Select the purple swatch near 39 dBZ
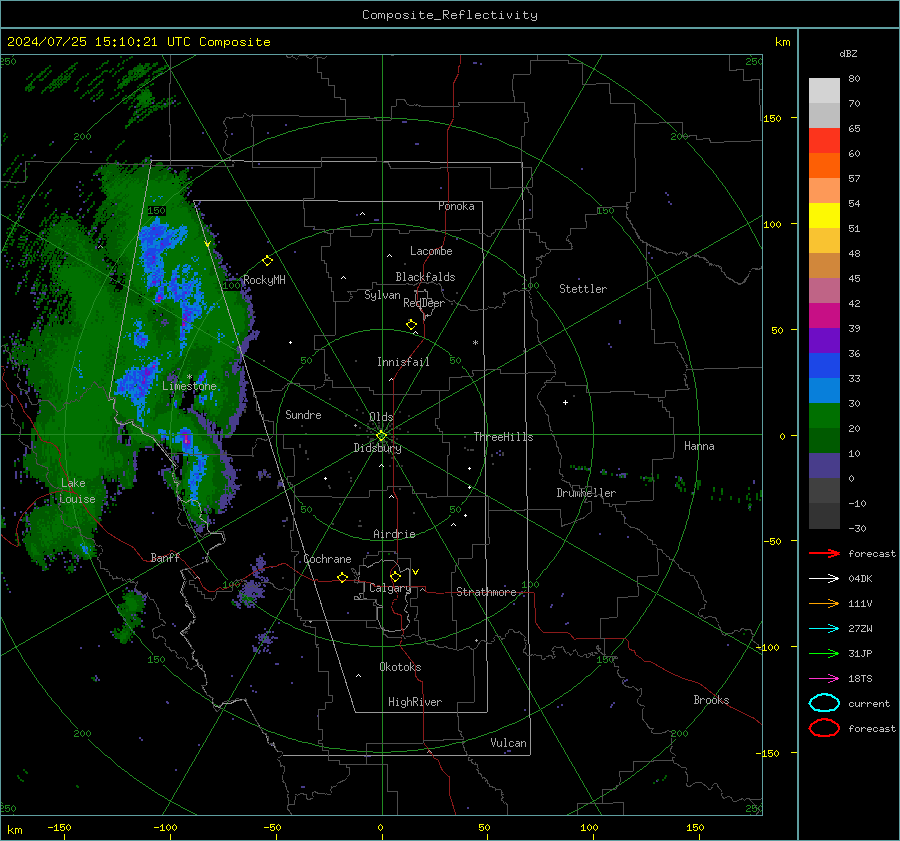Image resolution: width=900 pixels, height=841 pixels. point(824,341)
